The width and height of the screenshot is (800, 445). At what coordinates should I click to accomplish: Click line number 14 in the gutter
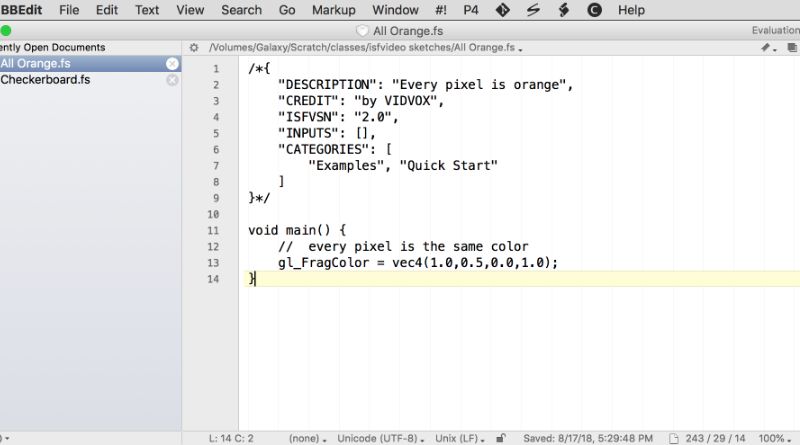213,279
